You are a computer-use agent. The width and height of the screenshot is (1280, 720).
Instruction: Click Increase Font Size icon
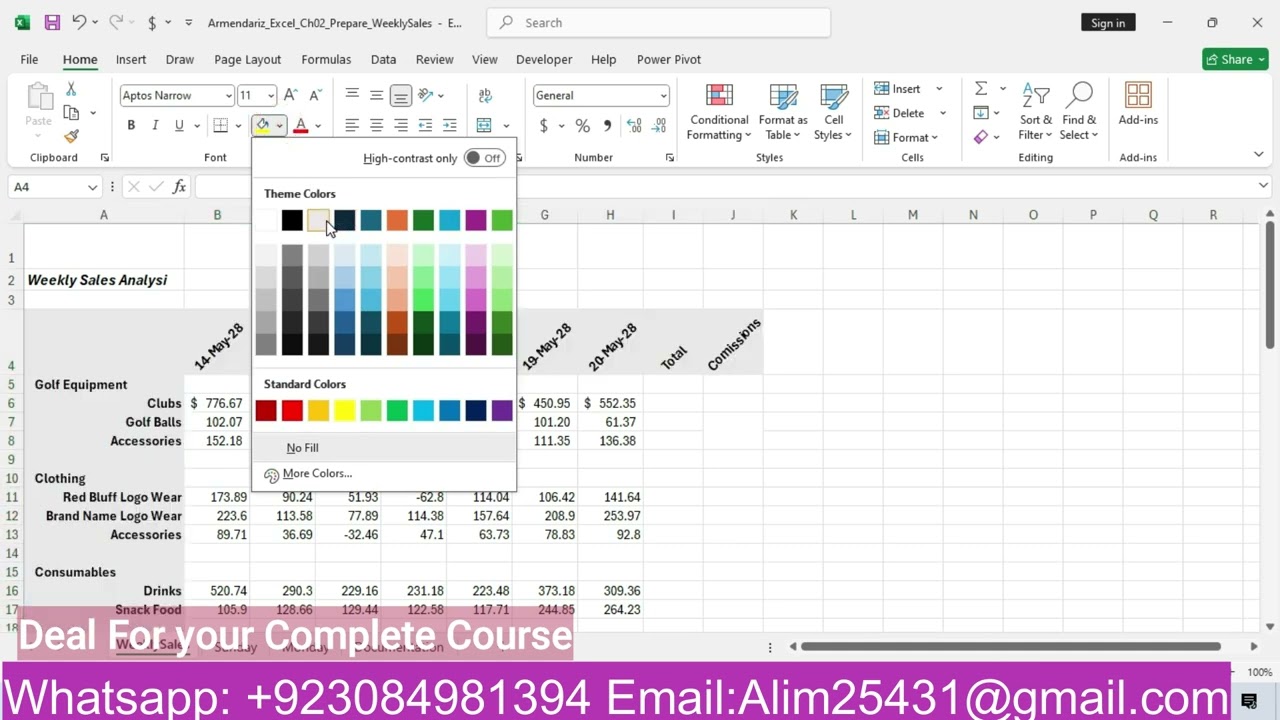(x=290, y=95)
